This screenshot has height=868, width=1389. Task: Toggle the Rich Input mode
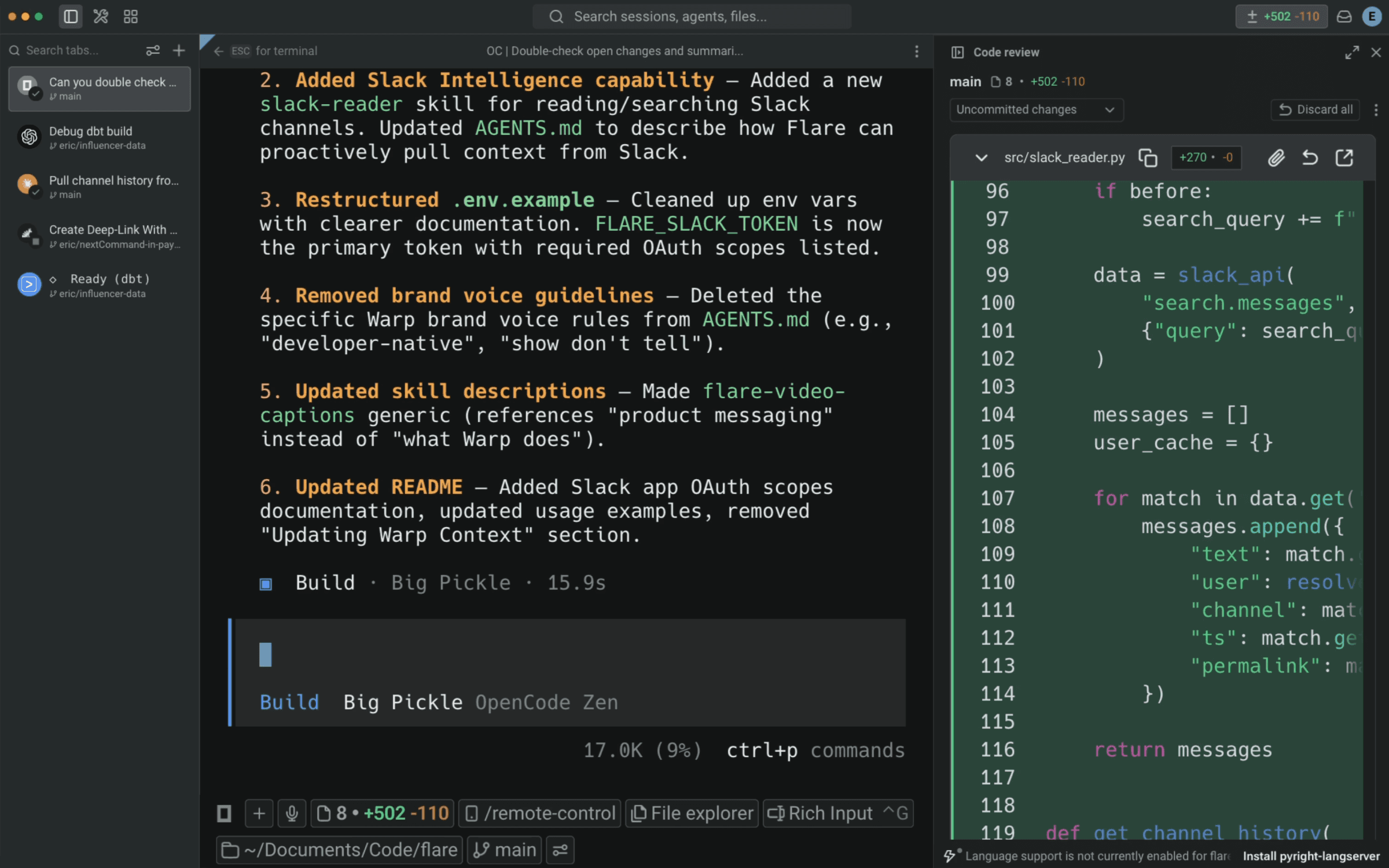point(837,814)
